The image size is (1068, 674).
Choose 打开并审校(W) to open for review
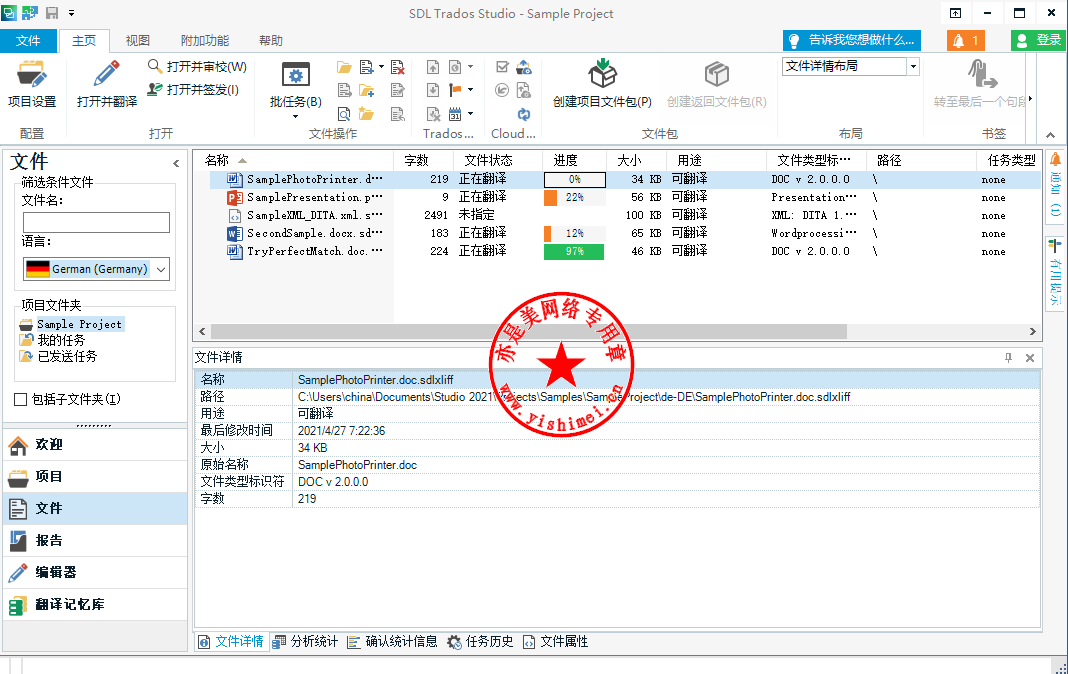pyautogui.click(x=198, y=67)
